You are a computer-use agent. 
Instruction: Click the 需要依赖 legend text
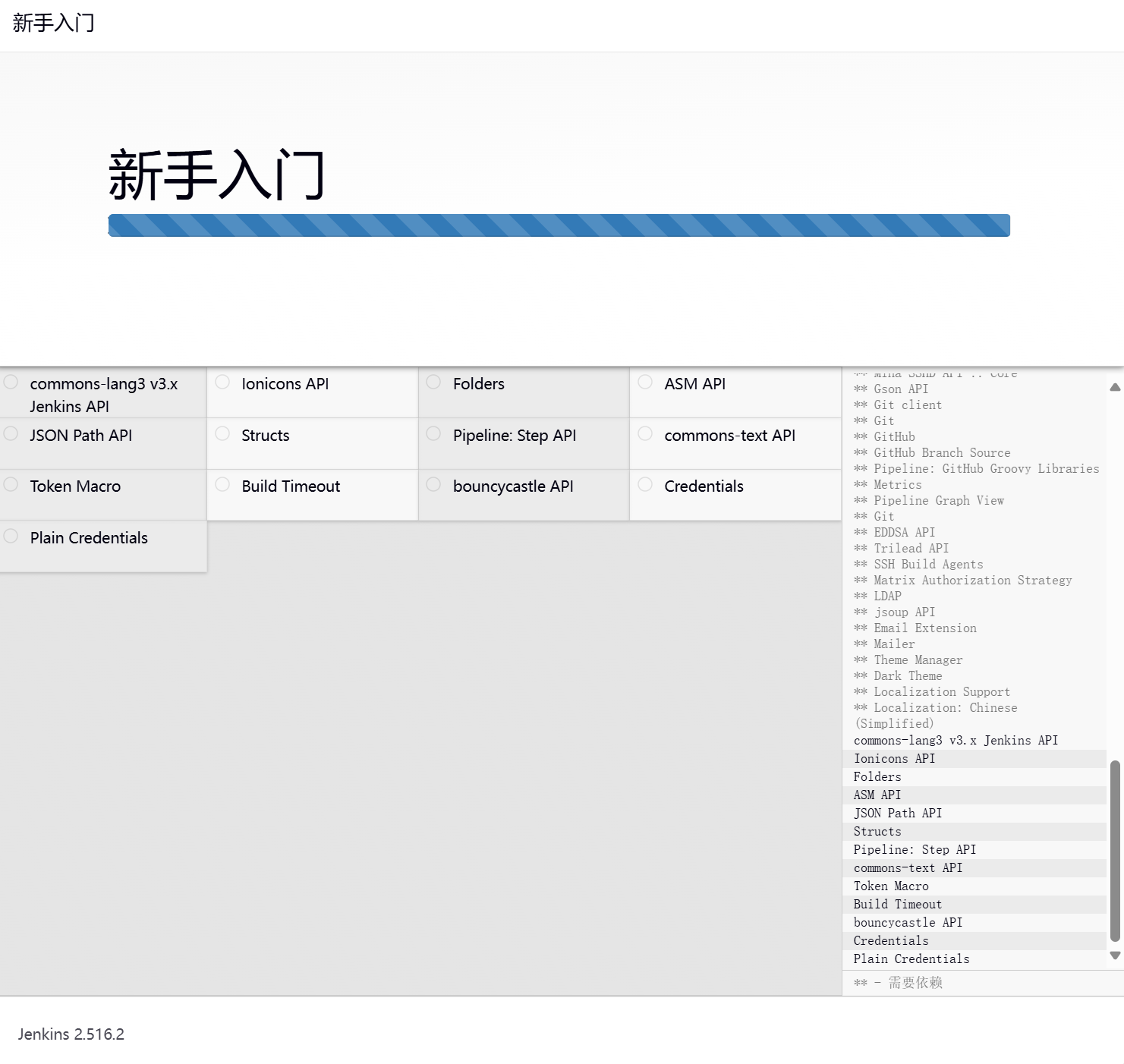click(x=915, y=983)
